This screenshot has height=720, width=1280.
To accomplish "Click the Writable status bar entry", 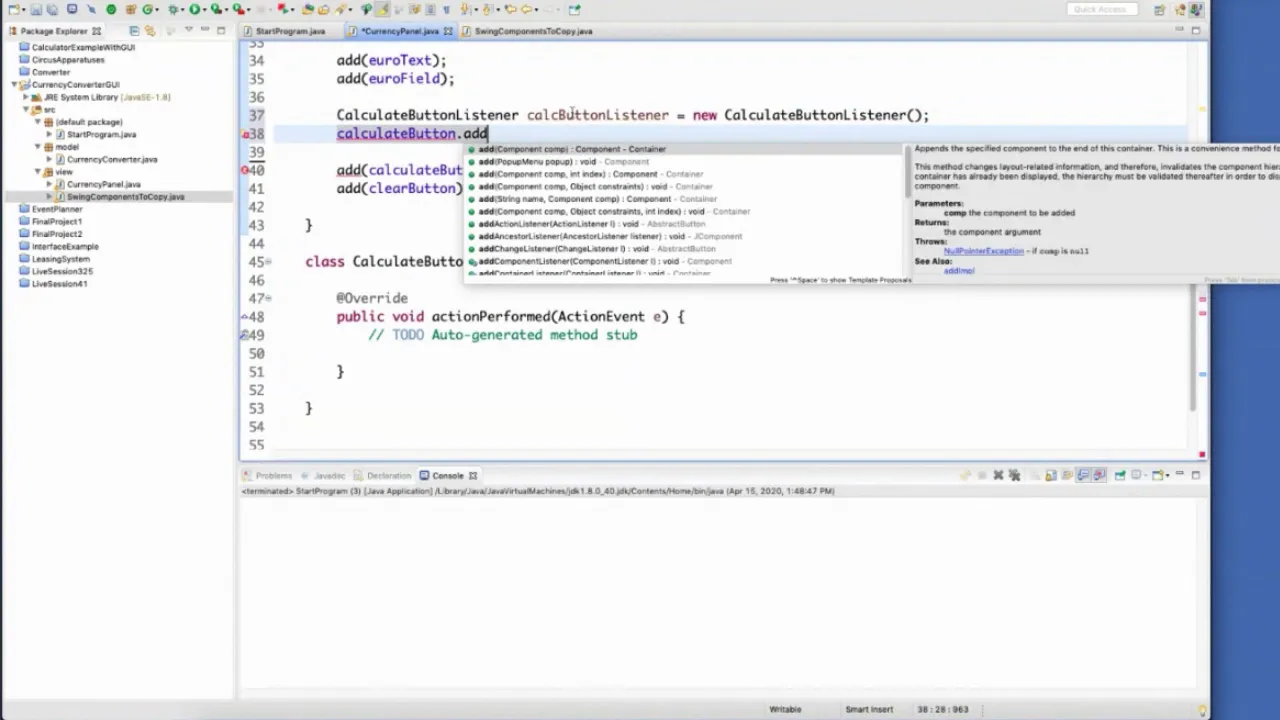I will tap(785, 709).
